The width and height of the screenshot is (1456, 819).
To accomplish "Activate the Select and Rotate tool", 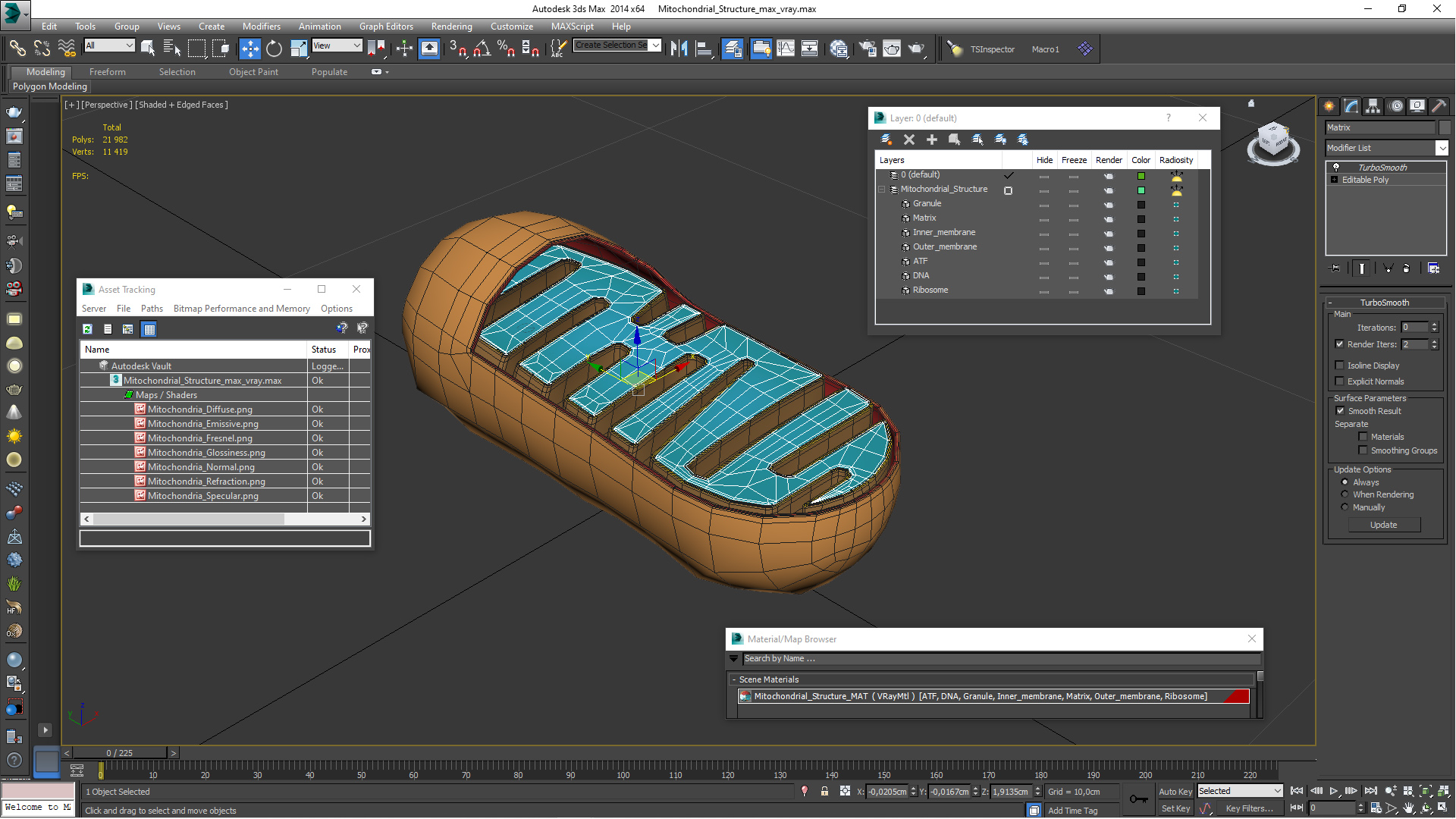I will [274, 49].
